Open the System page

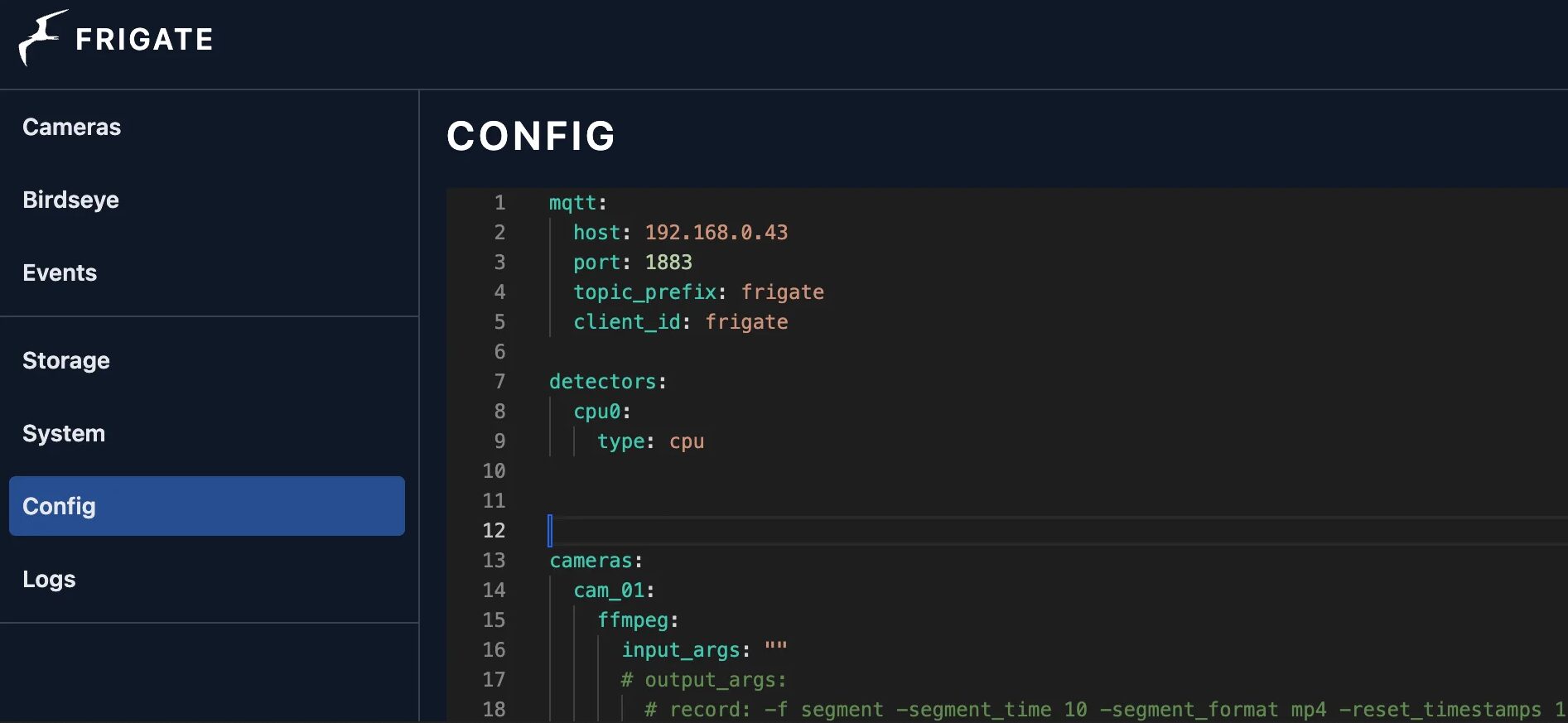tap(64, 433)
